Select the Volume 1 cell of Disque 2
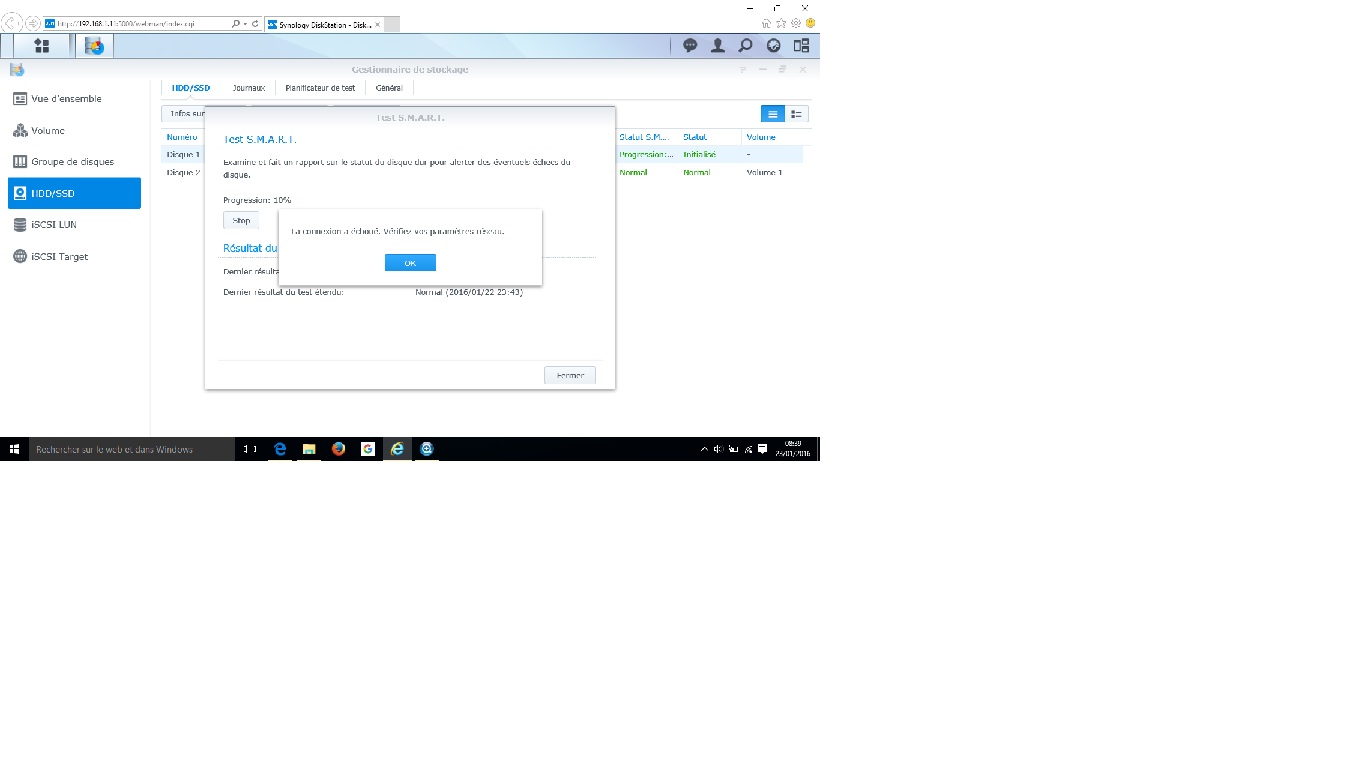The image size is (1366, 768). tap(764, 173)
